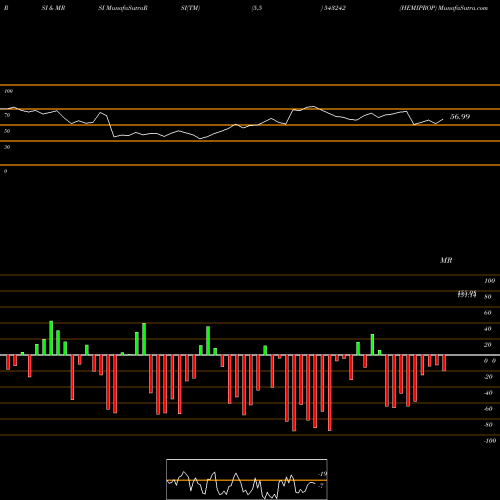This screenshot has width=500, height=500.
Task: Click the MR axis label -60
Action: pos(488,409)
